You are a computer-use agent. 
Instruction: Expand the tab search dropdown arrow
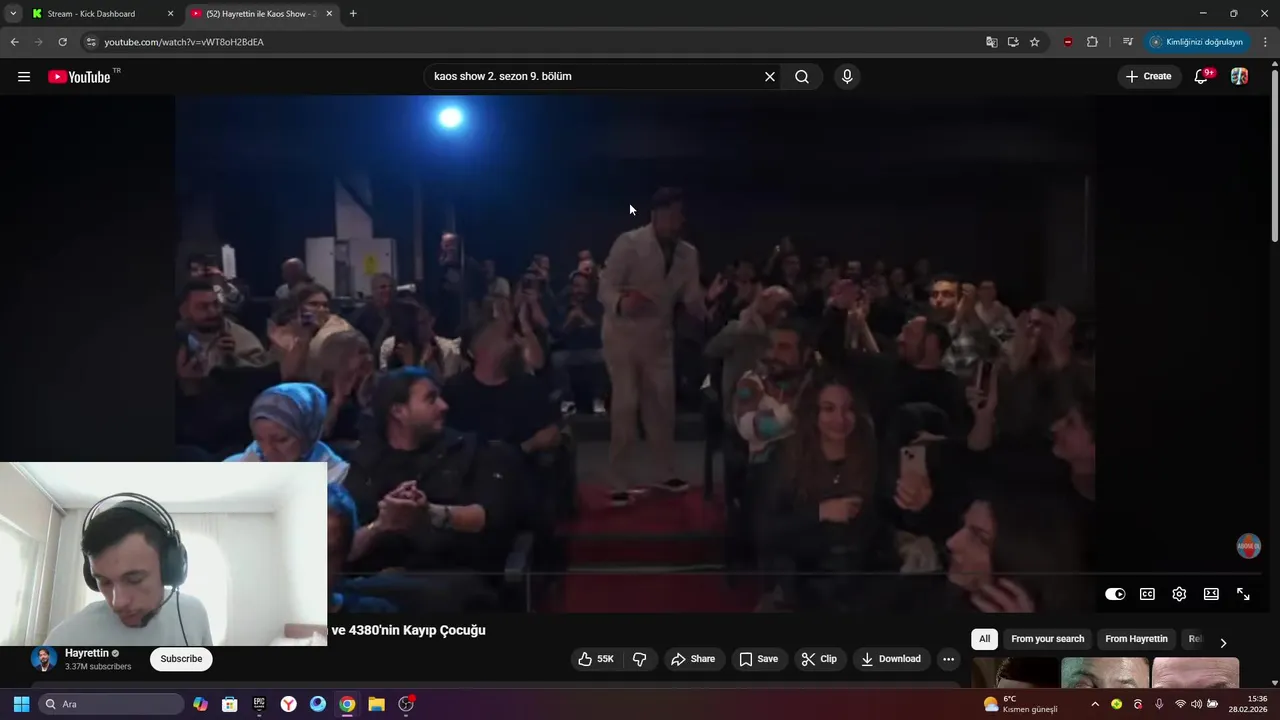coord(13,14)
